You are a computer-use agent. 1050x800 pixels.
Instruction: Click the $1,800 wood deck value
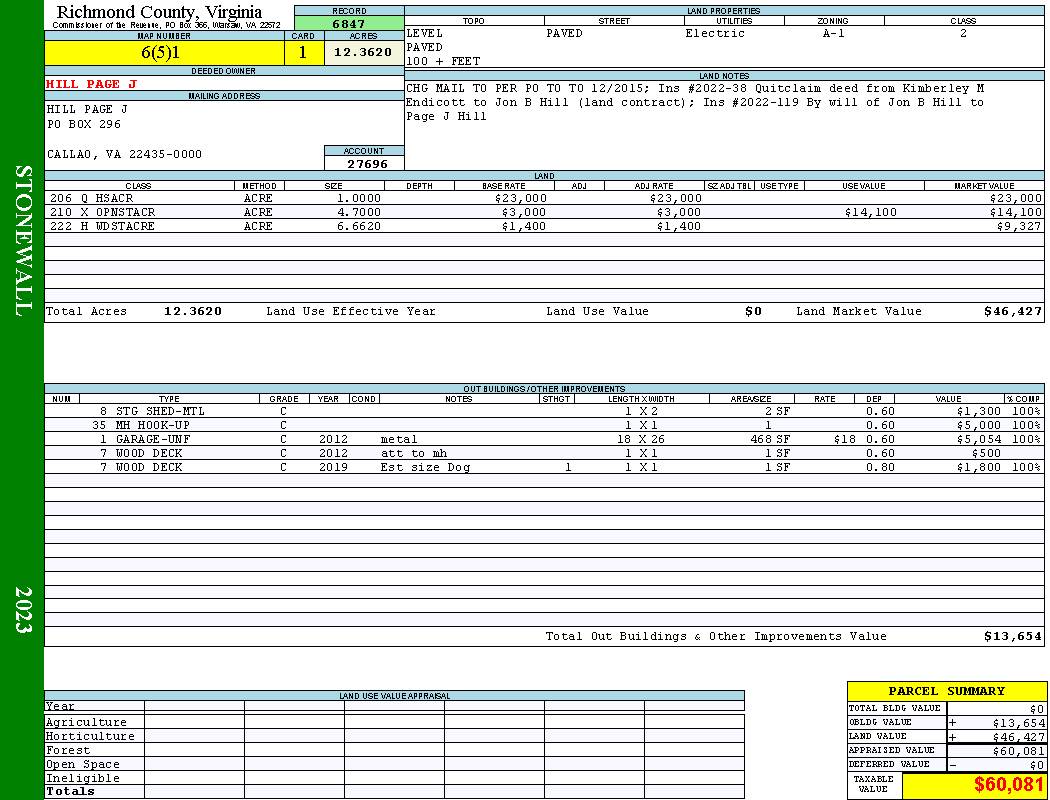click(x=978, y=467)
